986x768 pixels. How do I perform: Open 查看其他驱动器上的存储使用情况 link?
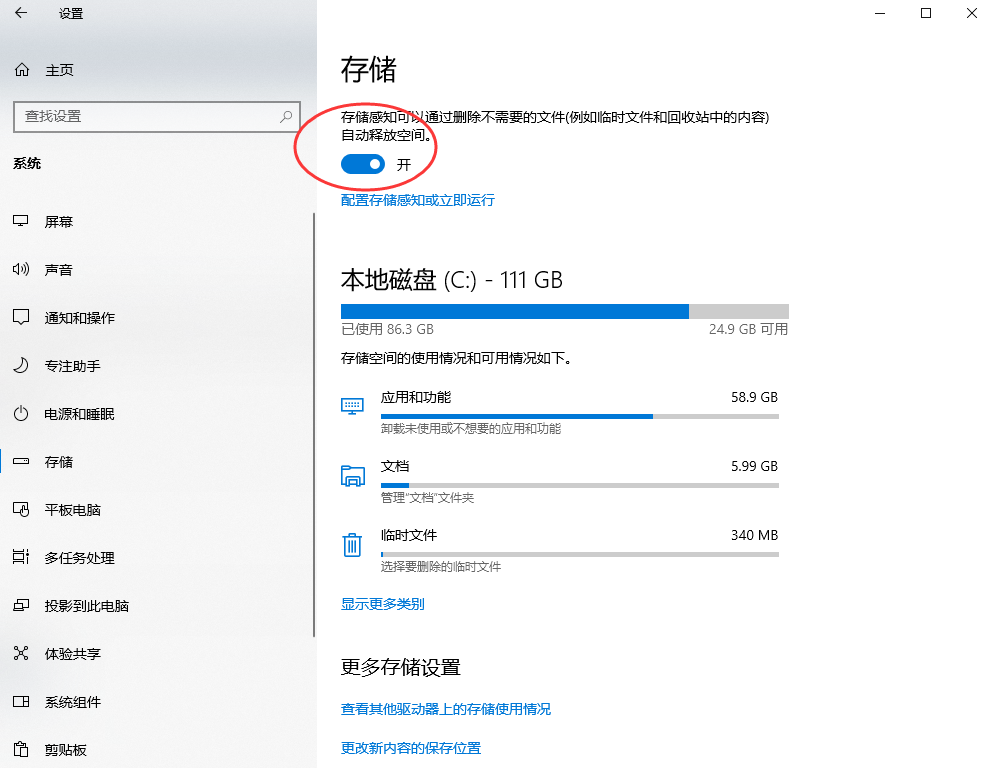coord(446,709)
